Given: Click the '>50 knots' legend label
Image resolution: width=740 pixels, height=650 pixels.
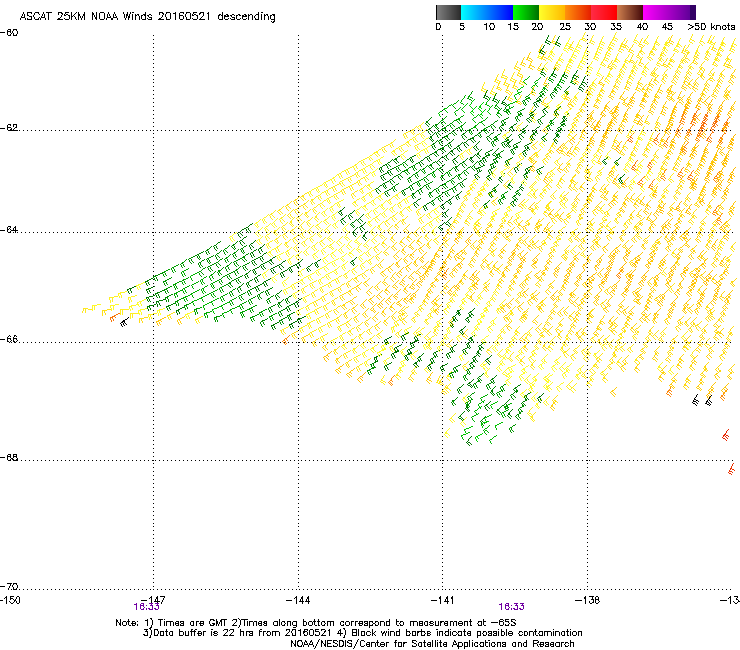Looking at the screenshot, I should click(711, 27).
